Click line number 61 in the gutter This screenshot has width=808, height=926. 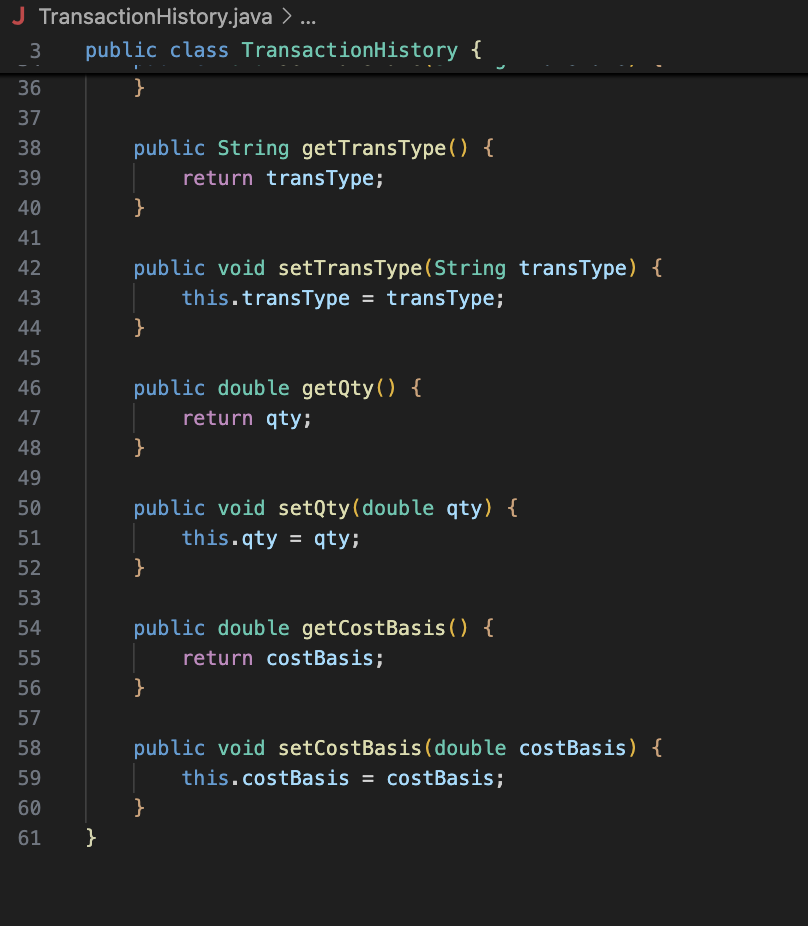(30, 838)
